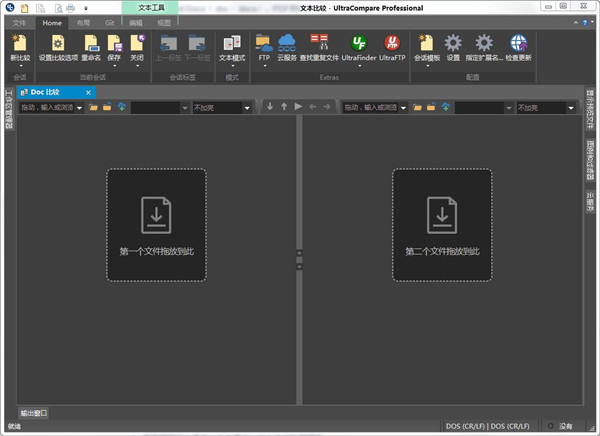Switch compare type via 文本模式 icon

232,43
